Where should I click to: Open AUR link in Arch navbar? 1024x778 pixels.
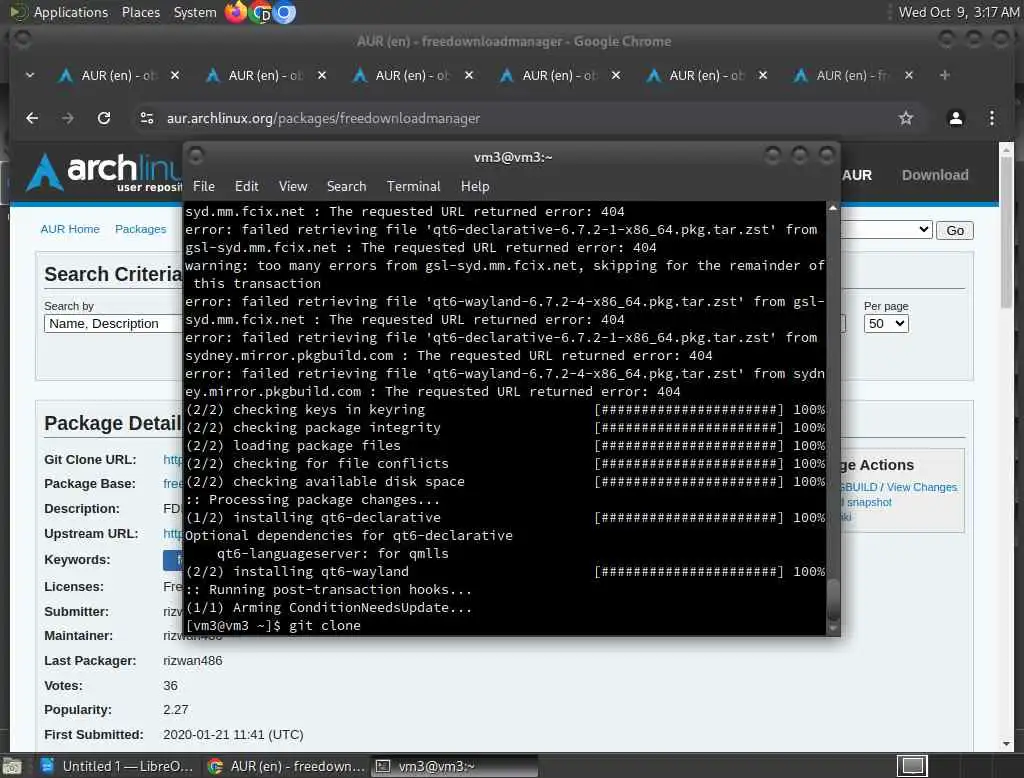coord(857,175)
